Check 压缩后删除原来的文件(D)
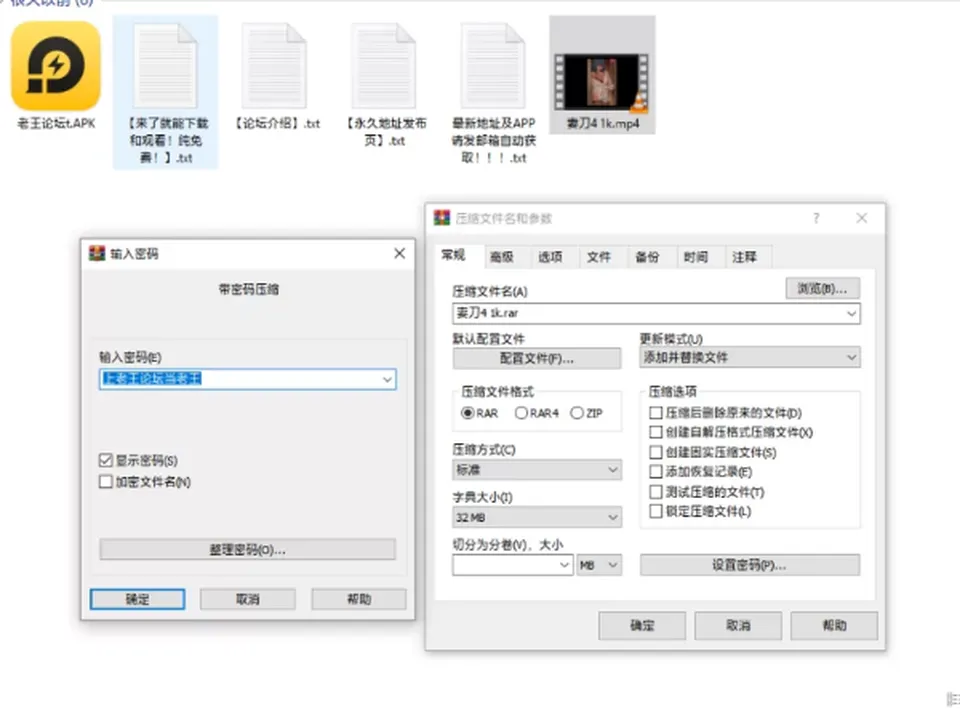Image resolution: width=960 pixels, height=709 pixels. [656, 413]
